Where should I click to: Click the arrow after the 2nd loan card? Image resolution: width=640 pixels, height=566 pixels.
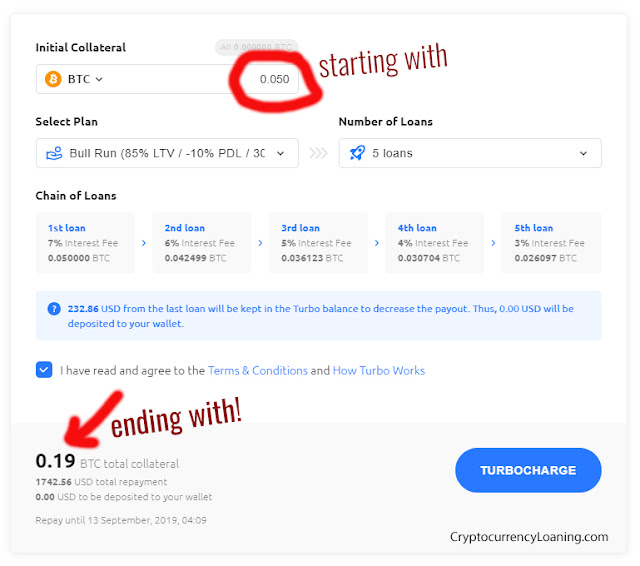coord(260,243)
